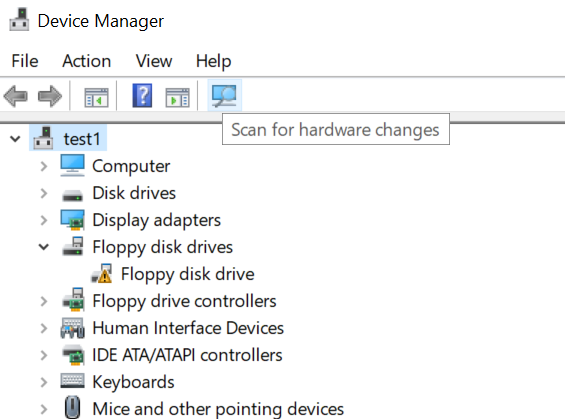Select IDE ATA/ATAPI controllers tree item
Screen dimensions: 565x419
[x=187, y=355]
